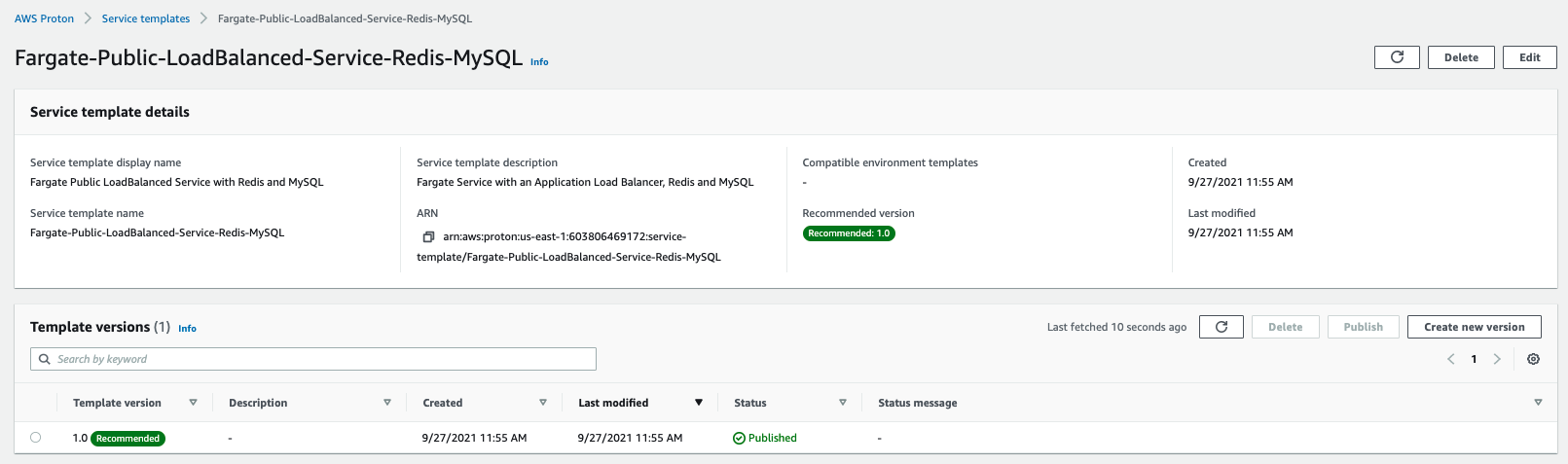Focus the Search by keyword field
1568x464 pixels.
pos(313,359)
